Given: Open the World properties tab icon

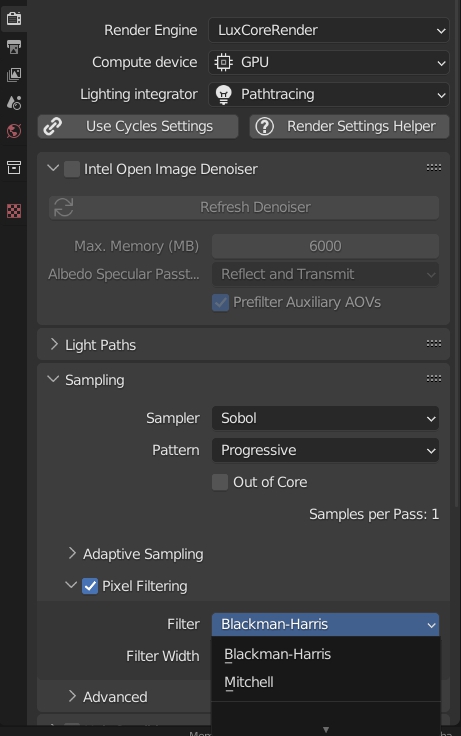Looking at the screenshot, I should [14, 130].
